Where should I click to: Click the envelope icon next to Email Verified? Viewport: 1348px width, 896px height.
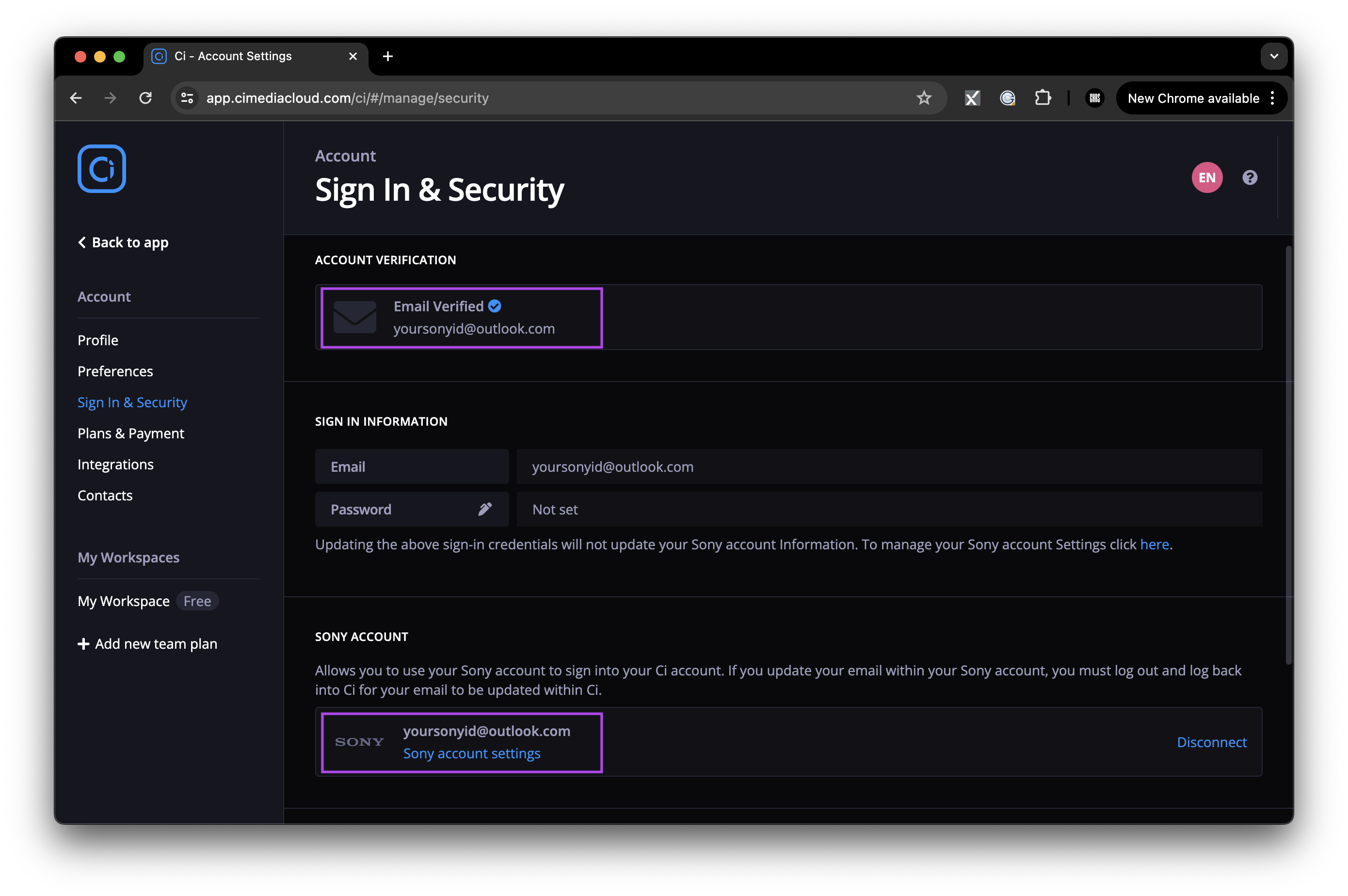coord(354,317)
